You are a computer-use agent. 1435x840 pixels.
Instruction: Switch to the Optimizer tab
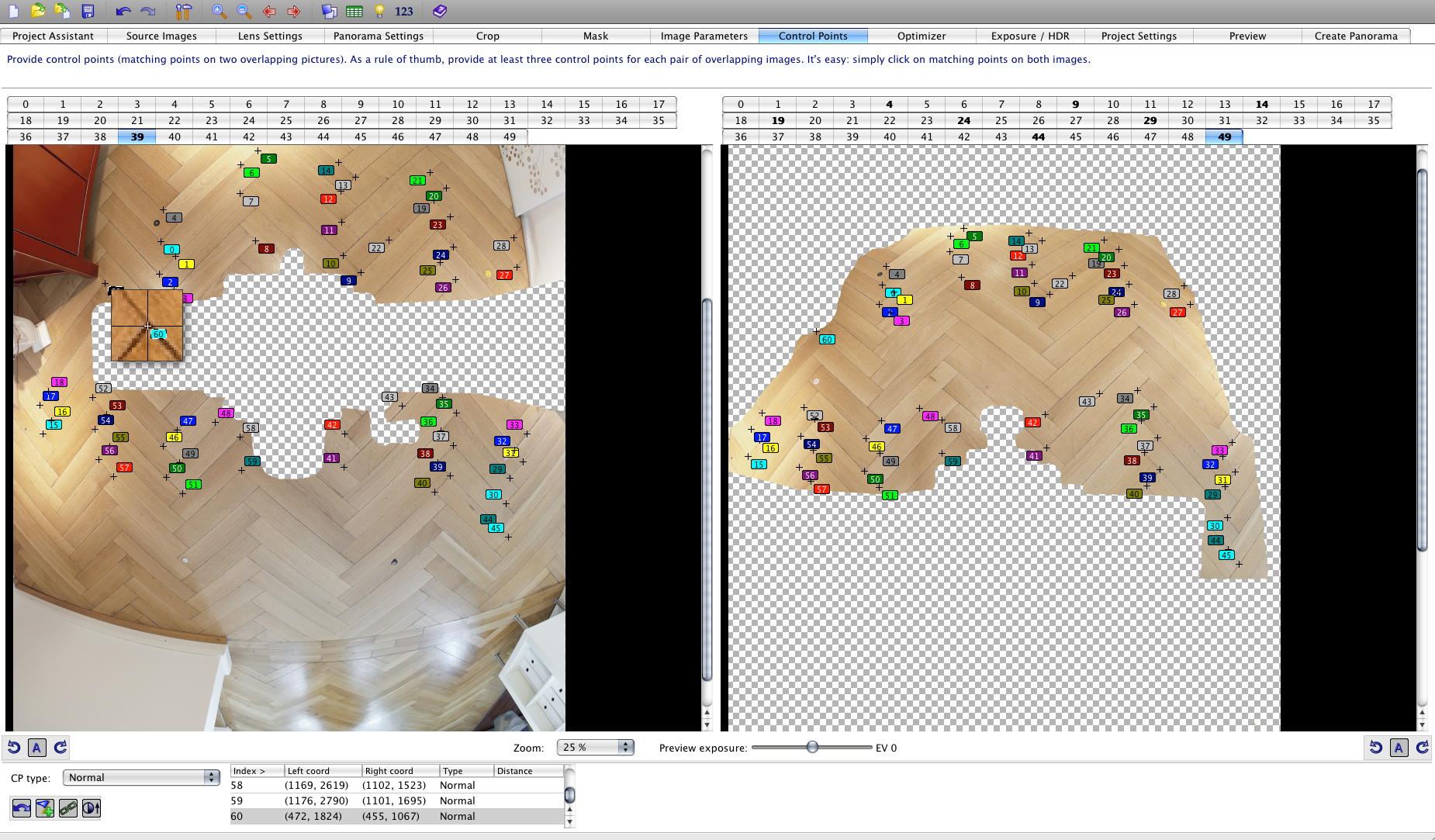pyautogui.click(x=921, y=36)
